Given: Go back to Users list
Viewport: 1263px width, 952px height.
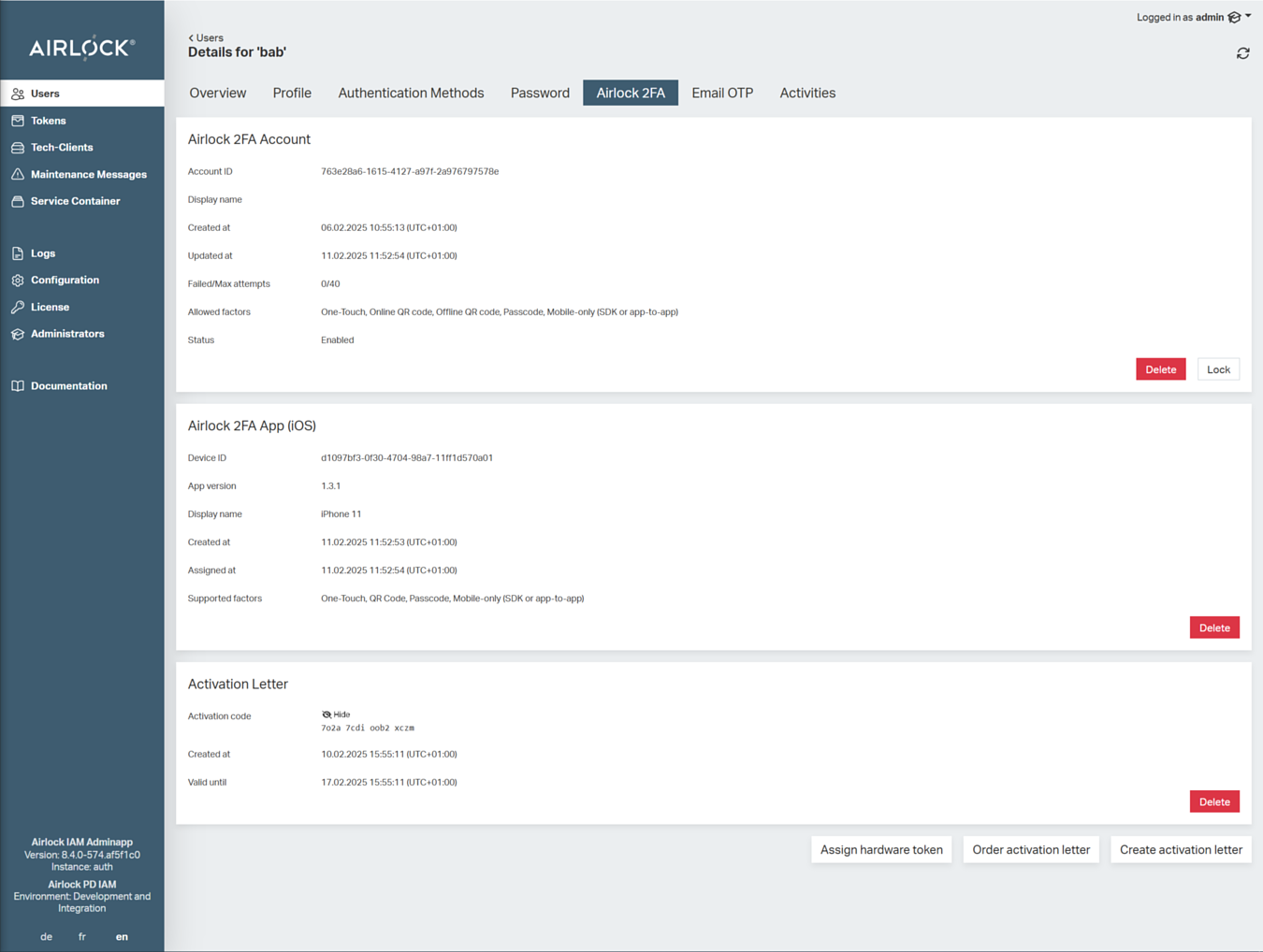Looking at the screenshot, I should (x=206, y=38).
